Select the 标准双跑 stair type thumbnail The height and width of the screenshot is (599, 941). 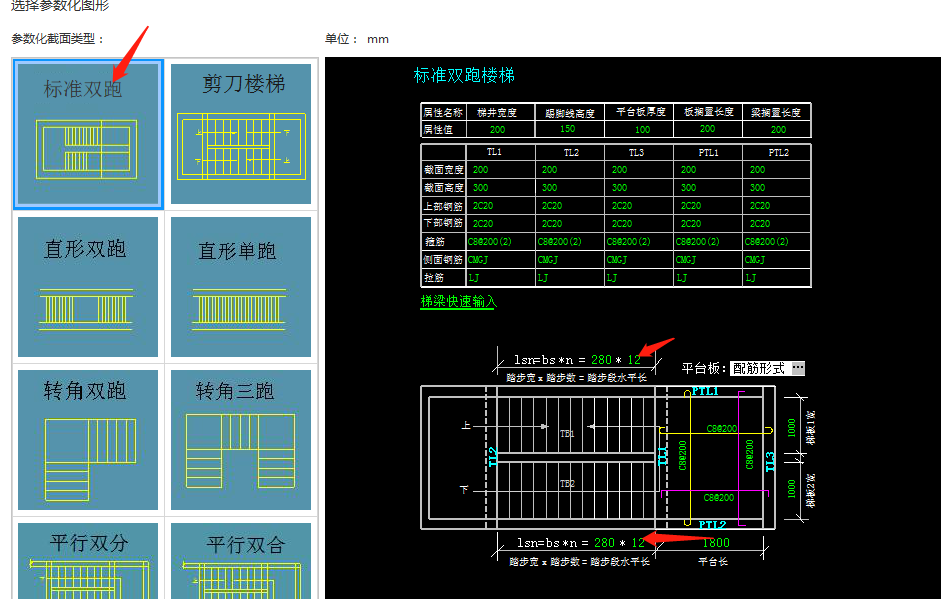[x=88, y=134]
